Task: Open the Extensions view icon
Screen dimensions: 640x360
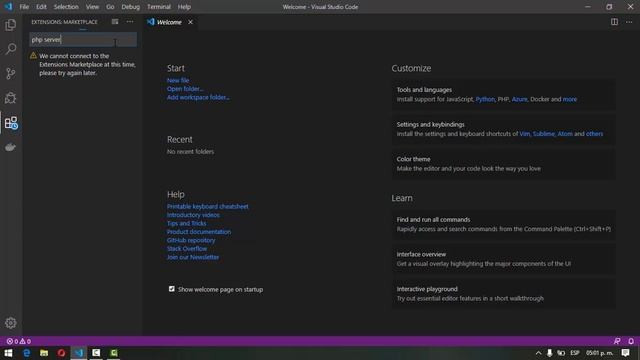Action: (x=11, y=123)
